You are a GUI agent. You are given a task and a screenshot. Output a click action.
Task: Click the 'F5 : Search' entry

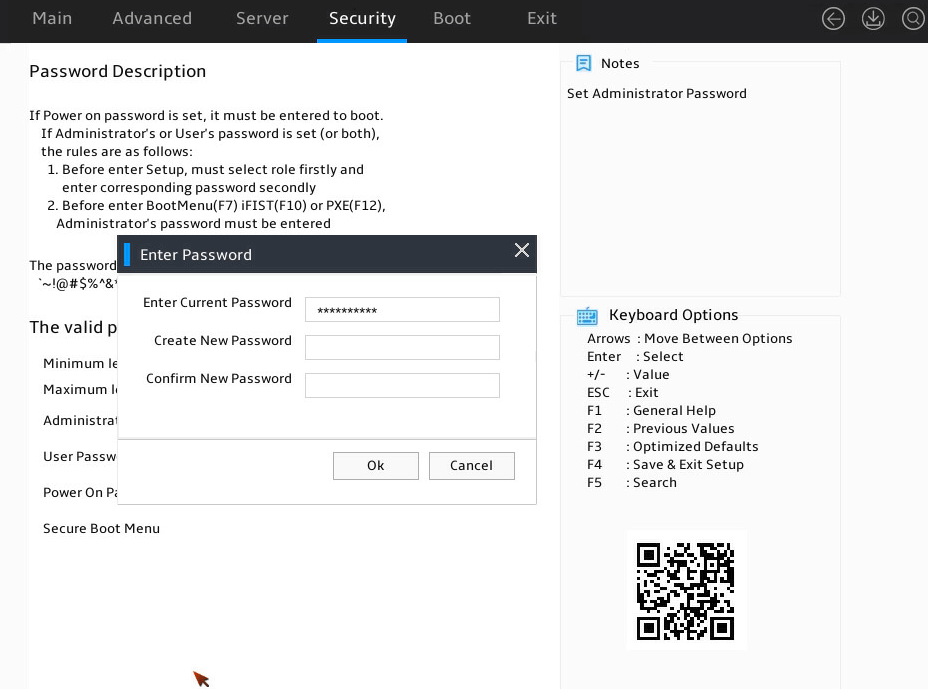(x=631, y=482)
